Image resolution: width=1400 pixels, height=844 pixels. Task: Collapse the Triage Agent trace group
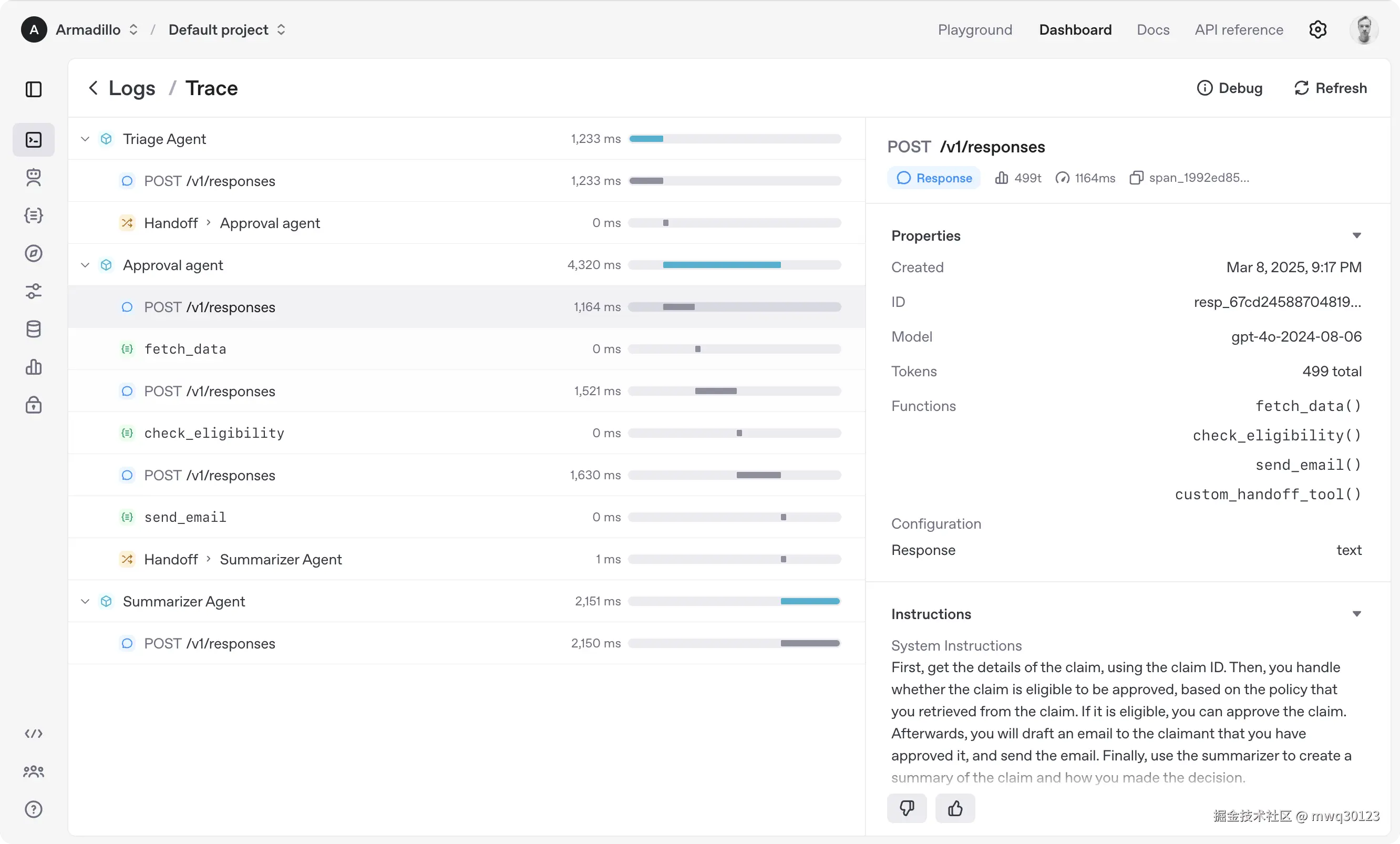[85, 139]
